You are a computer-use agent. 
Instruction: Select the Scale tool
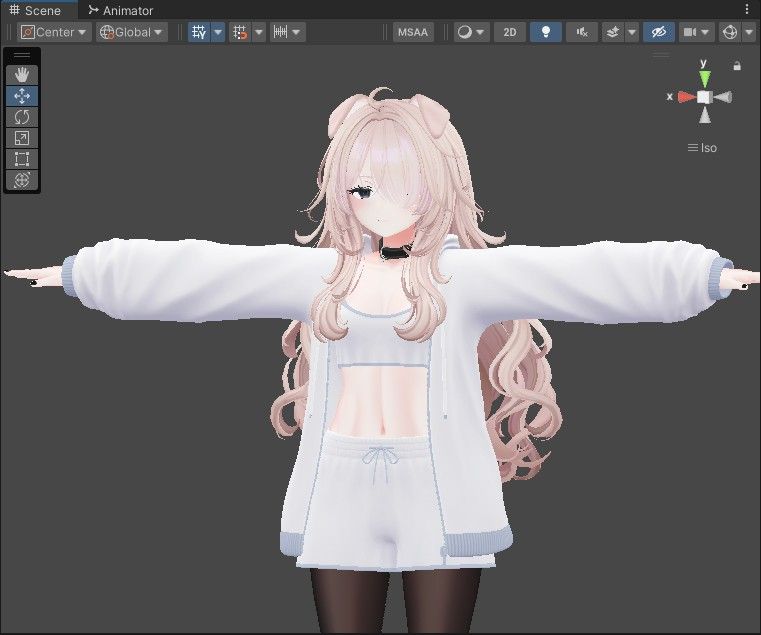22,138
